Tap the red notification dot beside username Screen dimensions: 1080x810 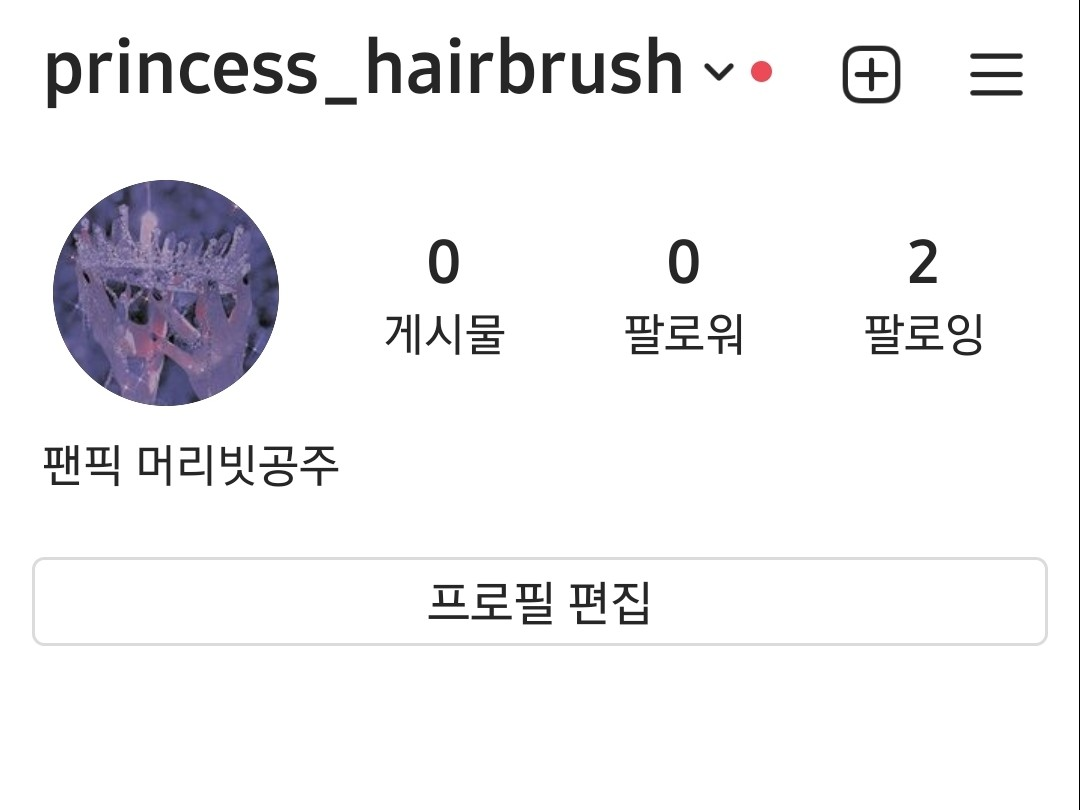761,72
